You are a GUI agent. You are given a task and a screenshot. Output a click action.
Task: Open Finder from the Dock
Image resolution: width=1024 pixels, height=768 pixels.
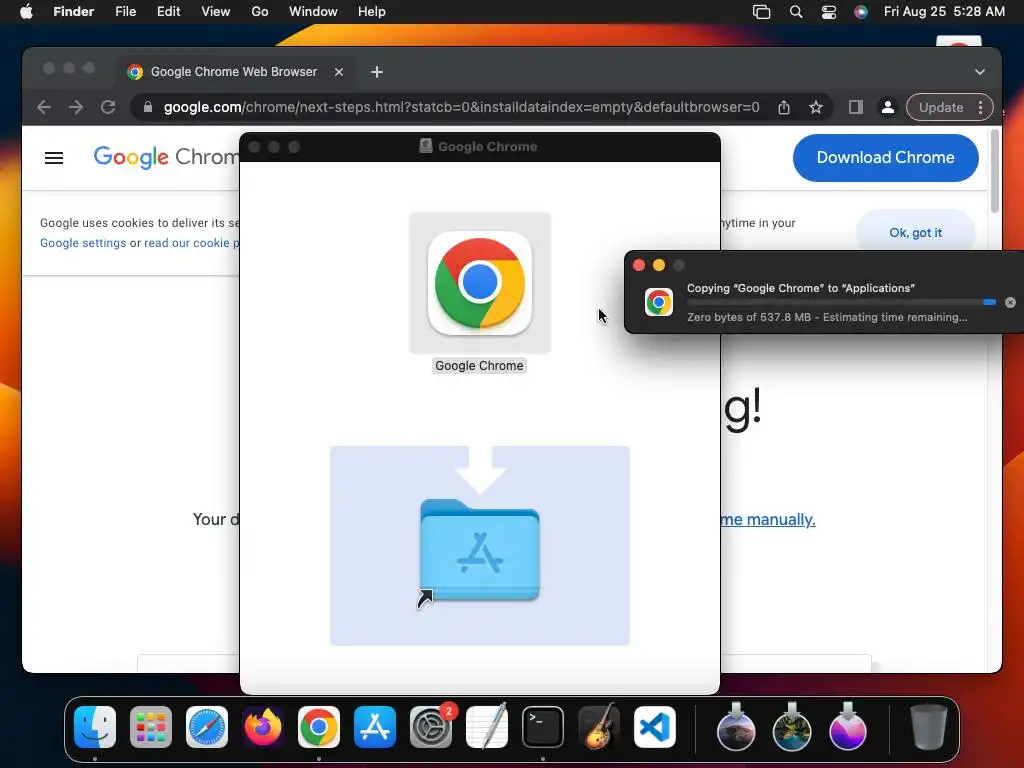pyautogui.click(x=95, y=727)
